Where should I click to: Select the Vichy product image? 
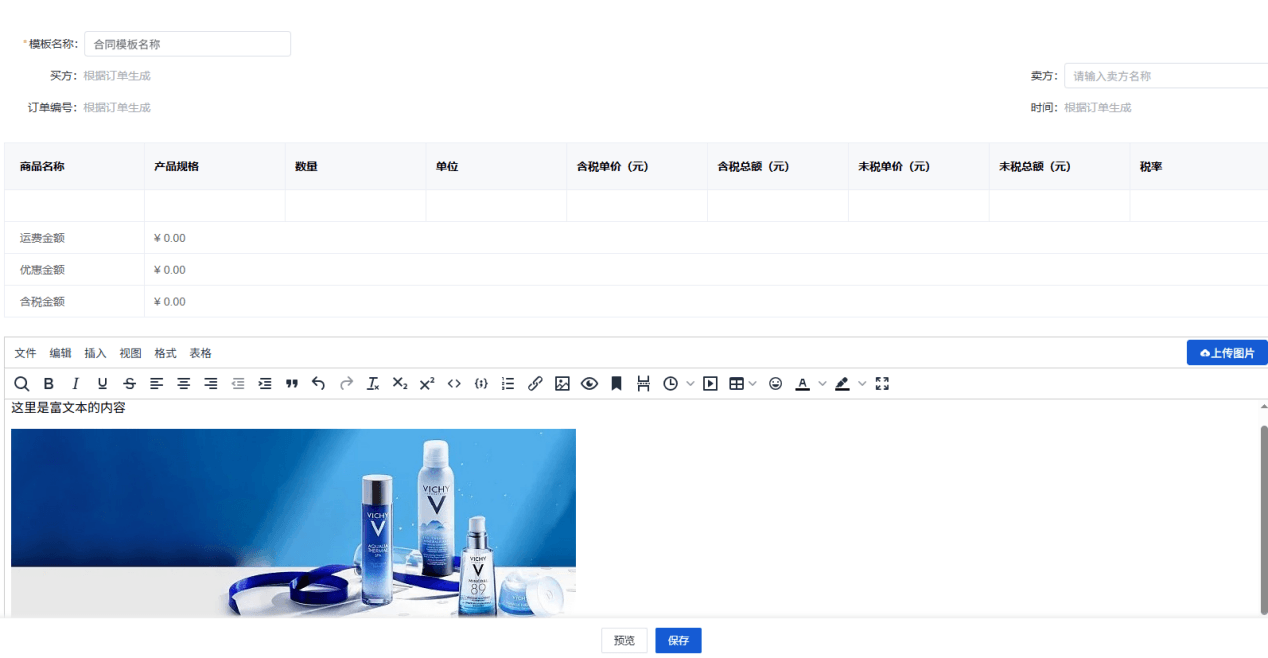(293, 522)
